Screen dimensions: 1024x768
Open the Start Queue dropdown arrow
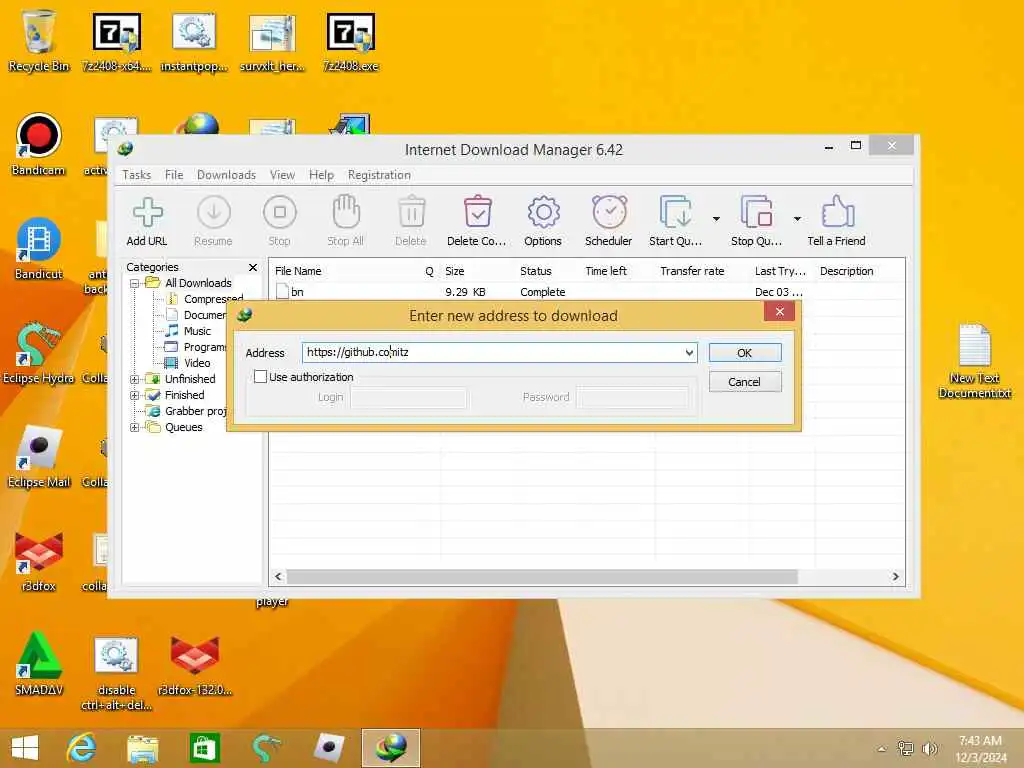[x=716, y=219]
